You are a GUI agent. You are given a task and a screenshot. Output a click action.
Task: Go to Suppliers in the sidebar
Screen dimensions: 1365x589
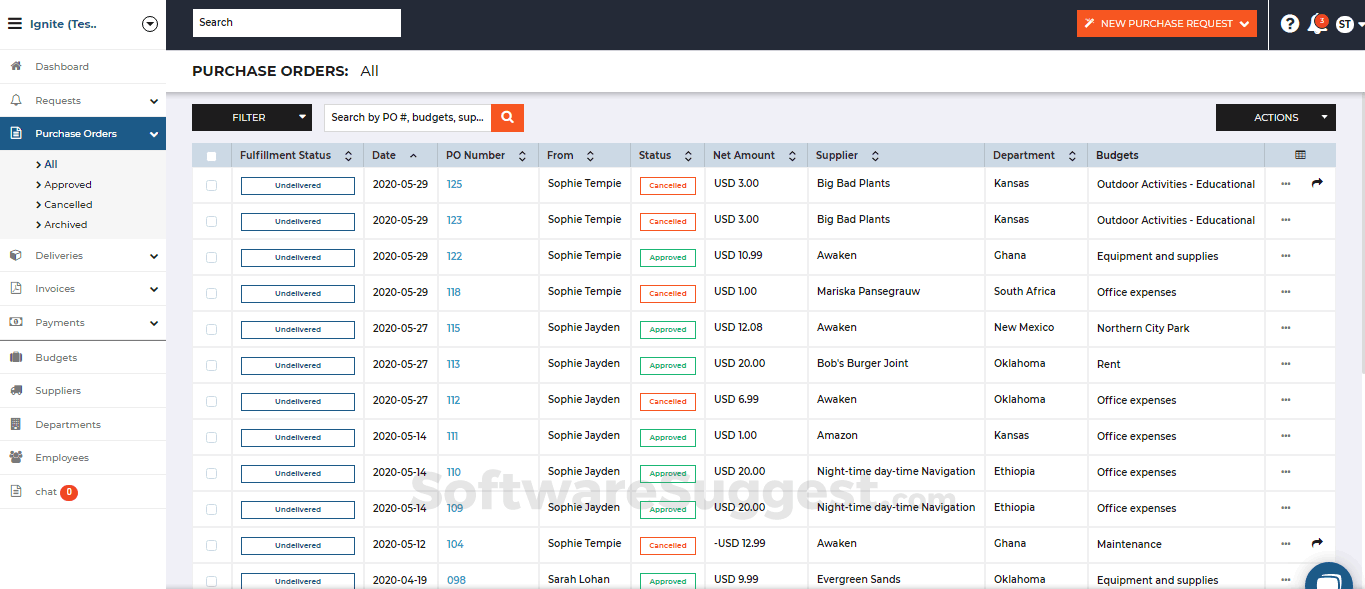[x=58, y=391]
